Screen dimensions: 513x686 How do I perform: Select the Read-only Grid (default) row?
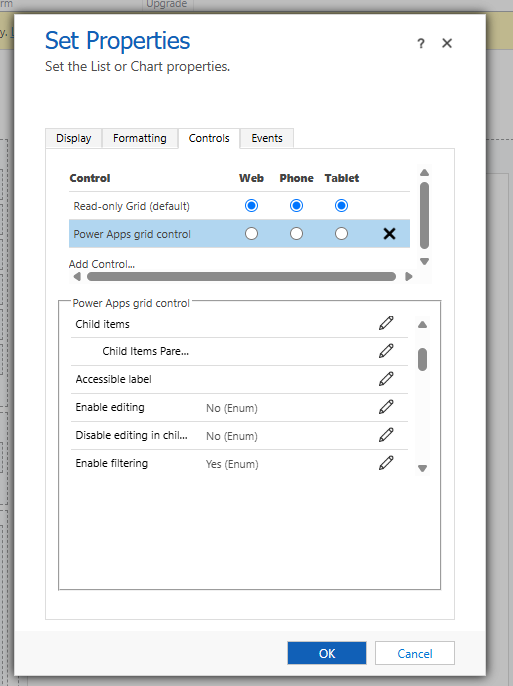tap(239, 206)
